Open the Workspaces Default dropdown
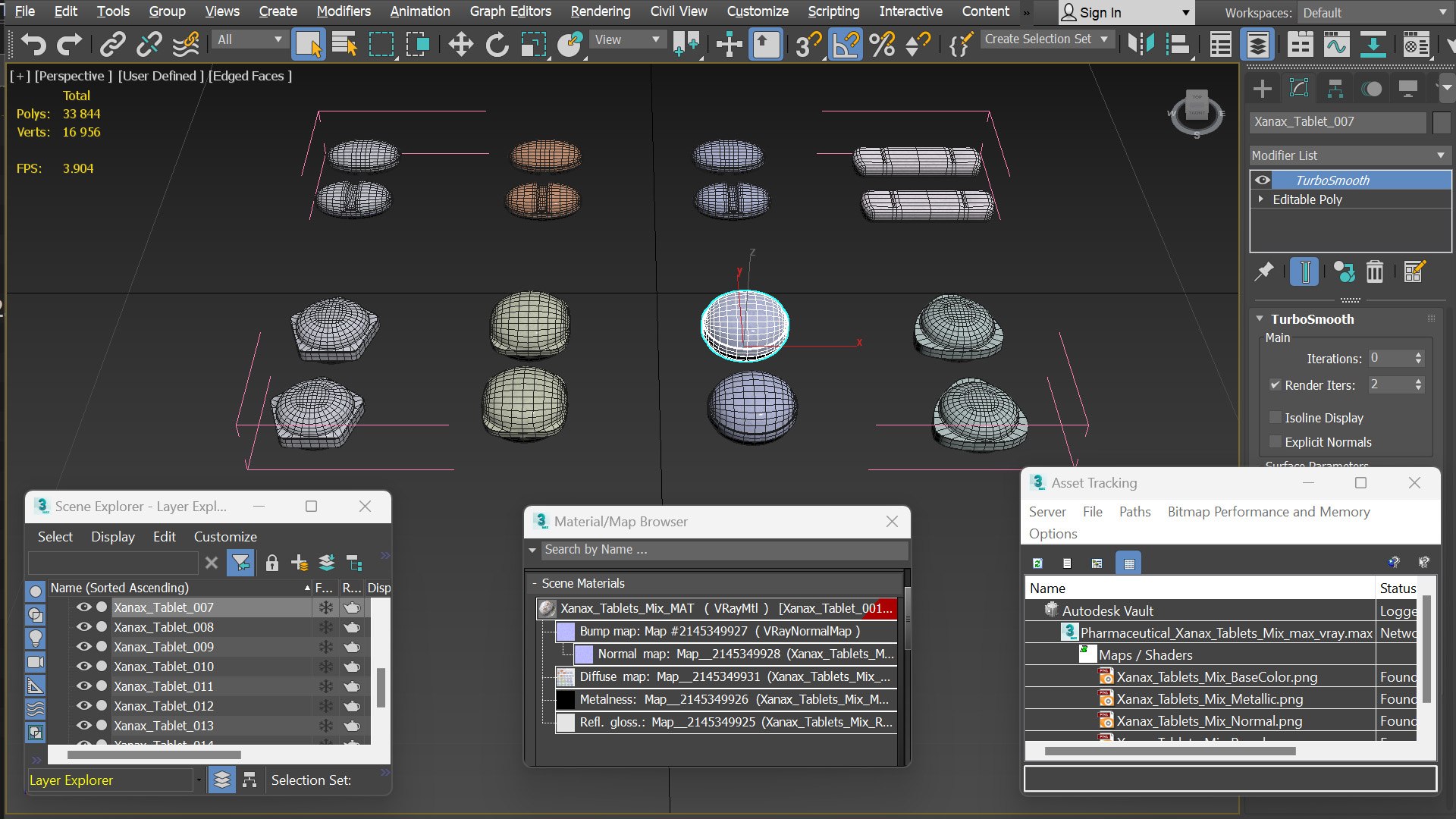 point(1374,13)
